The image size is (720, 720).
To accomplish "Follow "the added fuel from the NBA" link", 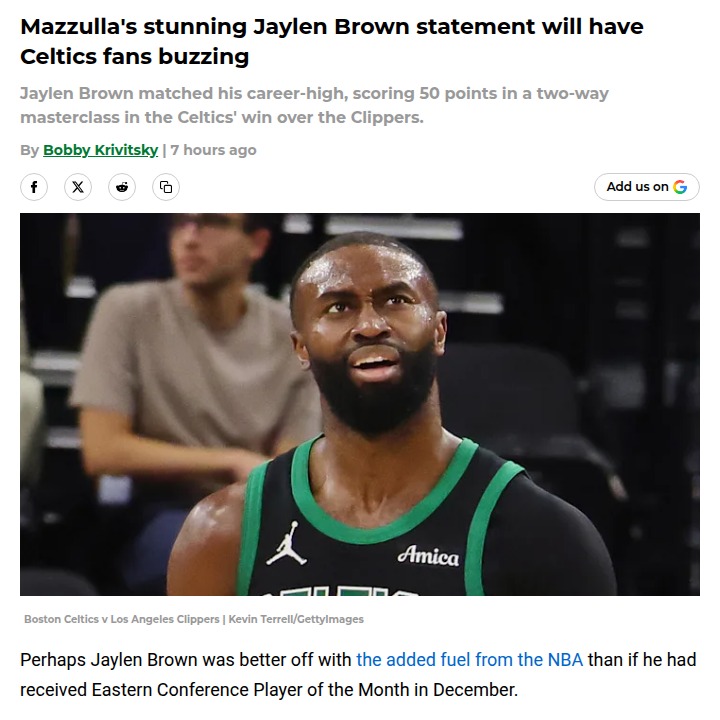I will coord(470,660).
